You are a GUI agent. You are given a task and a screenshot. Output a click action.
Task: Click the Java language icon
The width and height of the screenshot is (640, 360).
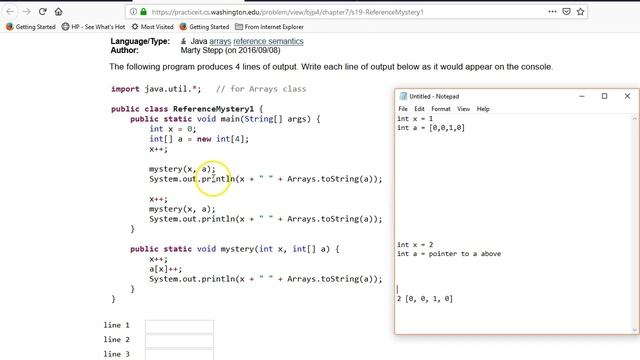tap(184, 41)
